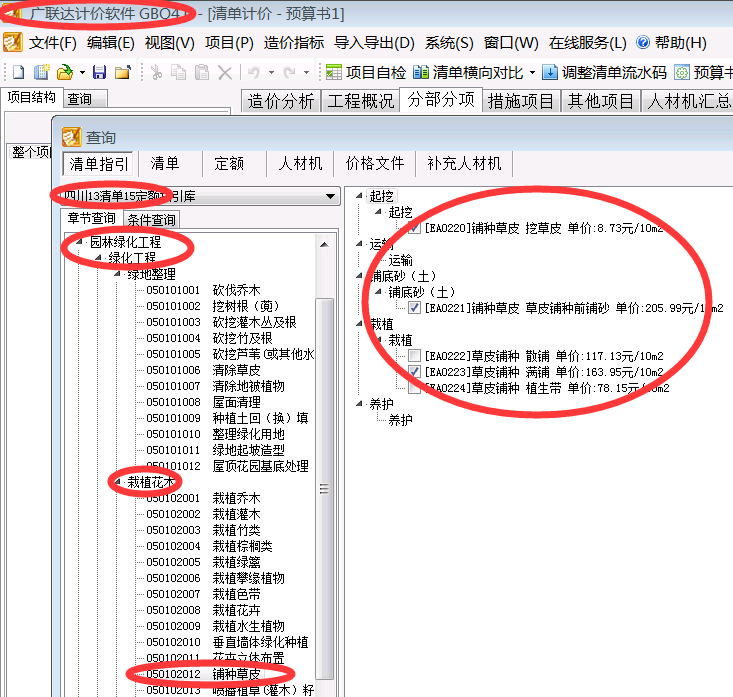Uncheck EA0220 铺种草皮 挖草皮
Image resolution: width=733 pixels, height=697 pixels.
[x=414, y=228]
